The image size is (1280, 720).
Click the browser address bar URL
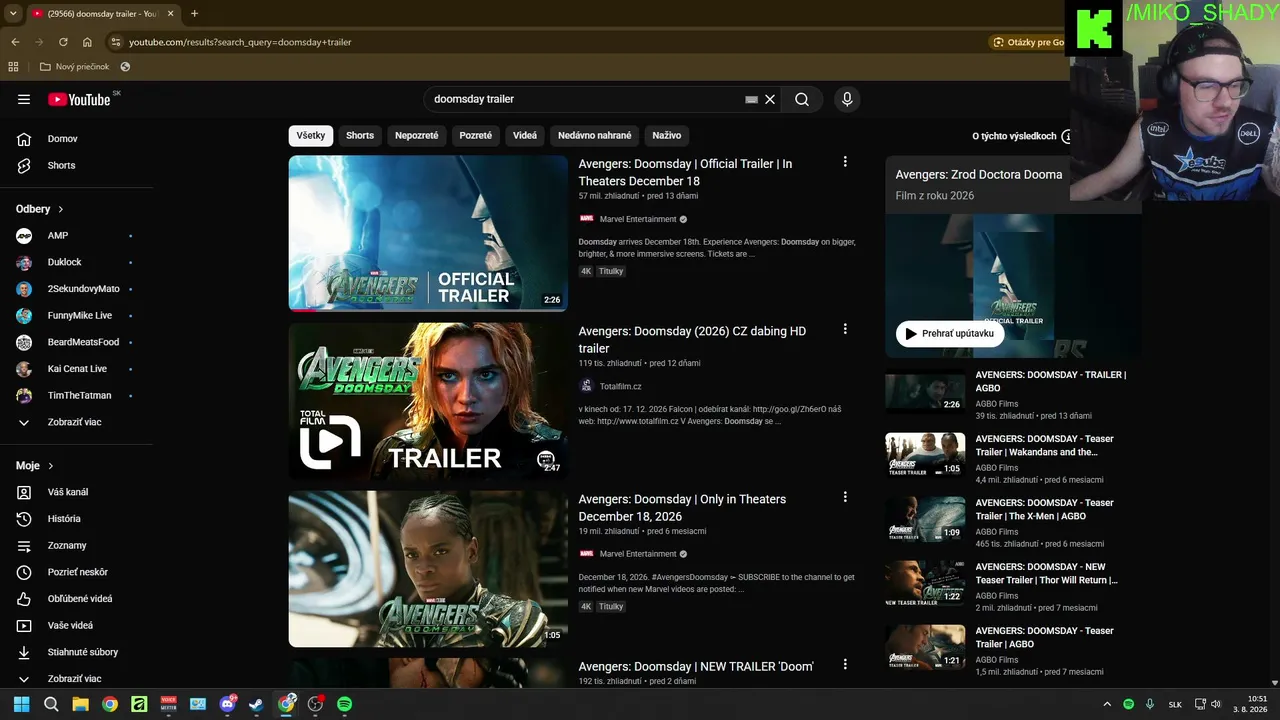tap(240, 42)
